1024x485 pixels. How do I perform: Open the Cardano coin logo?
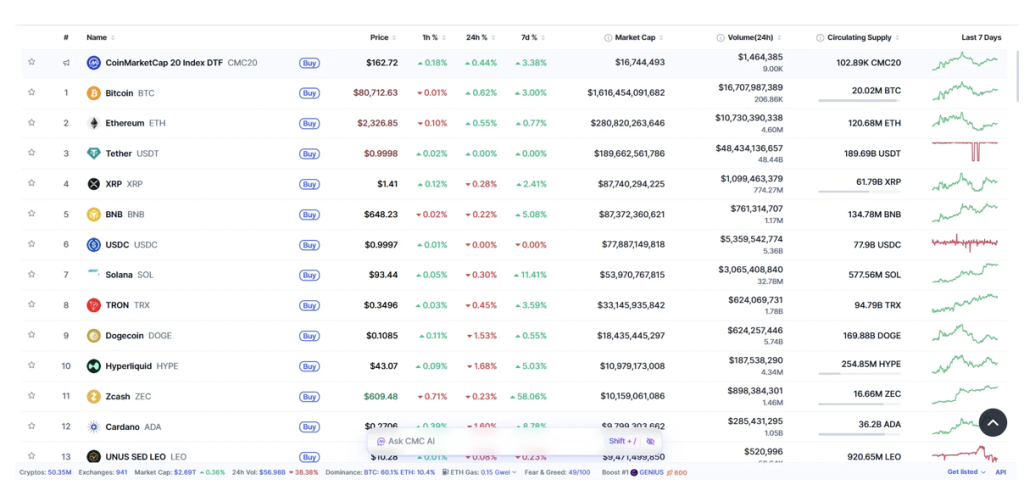[94, 426]
